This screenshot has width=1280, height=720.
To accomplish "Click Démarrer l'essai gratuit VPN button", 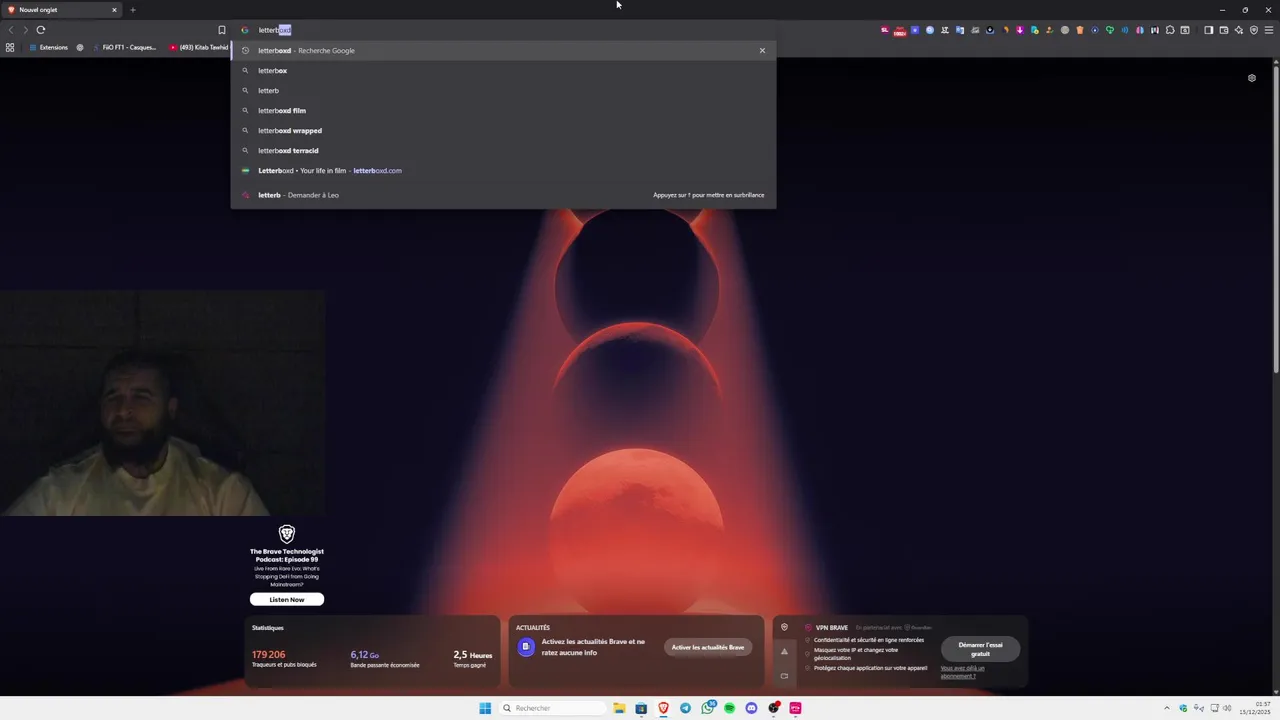I will pyautogui.click(x=980, y=649).
